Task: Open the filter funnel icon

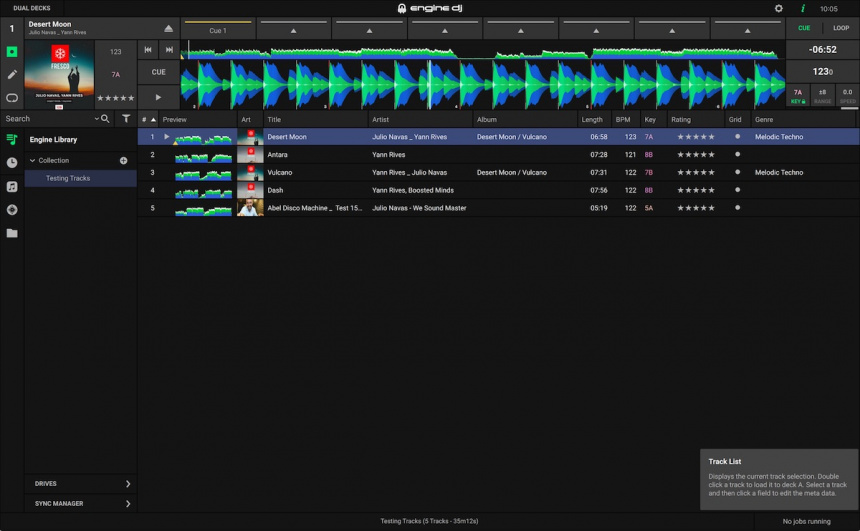Action: click(x=126, y=118)
